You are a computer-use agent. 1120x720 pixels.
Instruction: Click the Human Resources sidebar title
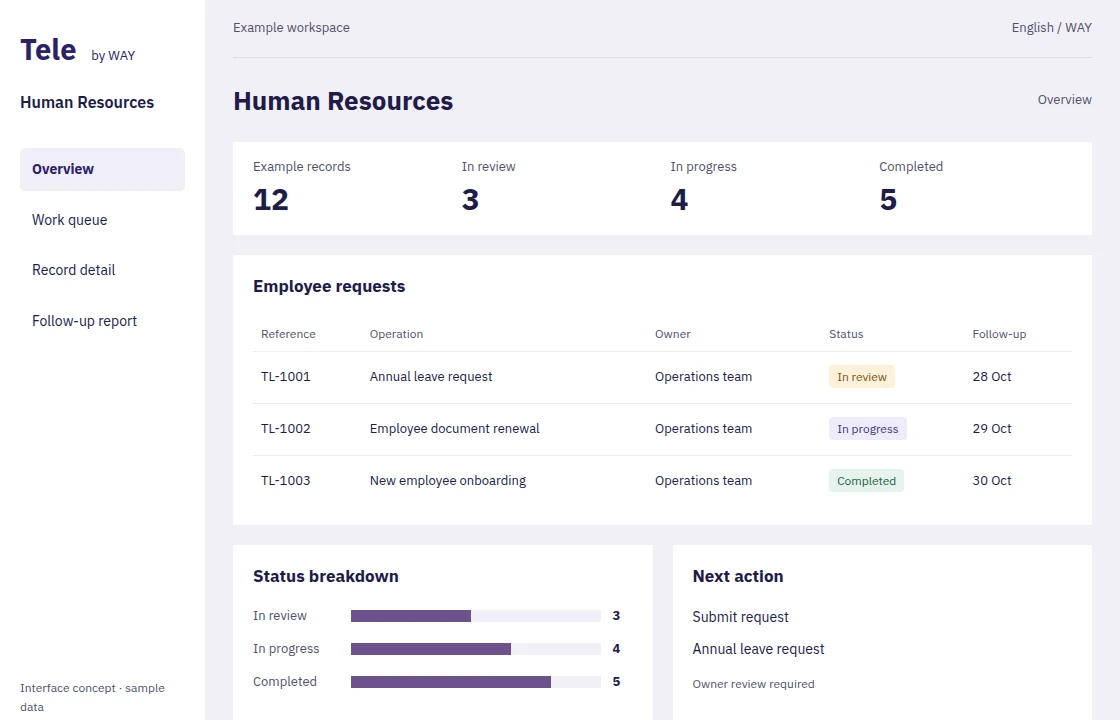click(87, 103)
